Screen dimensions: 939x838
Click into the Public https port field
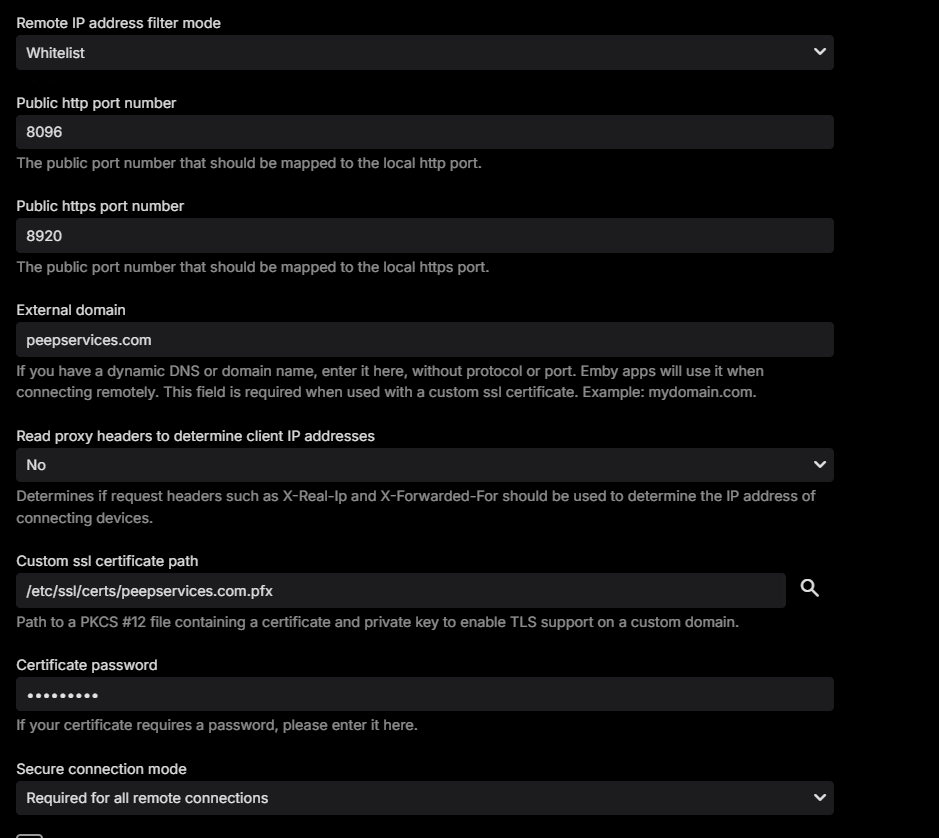[424, 236]
